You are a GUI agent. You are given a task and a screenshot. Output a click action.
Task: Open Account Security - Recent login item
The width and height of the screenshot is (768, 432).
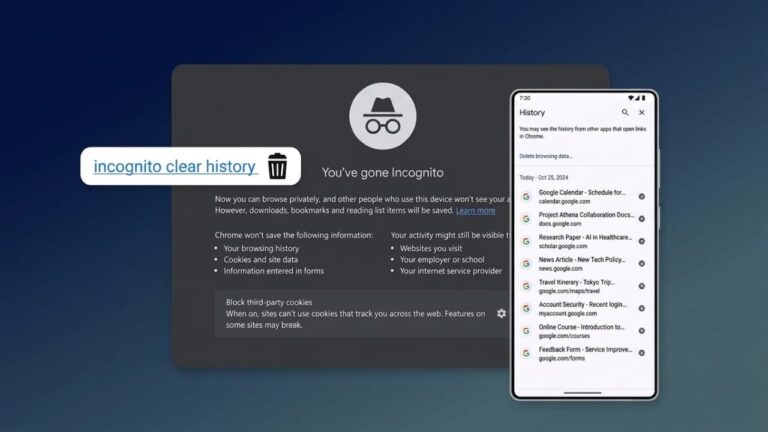click(x=583, y=309)
